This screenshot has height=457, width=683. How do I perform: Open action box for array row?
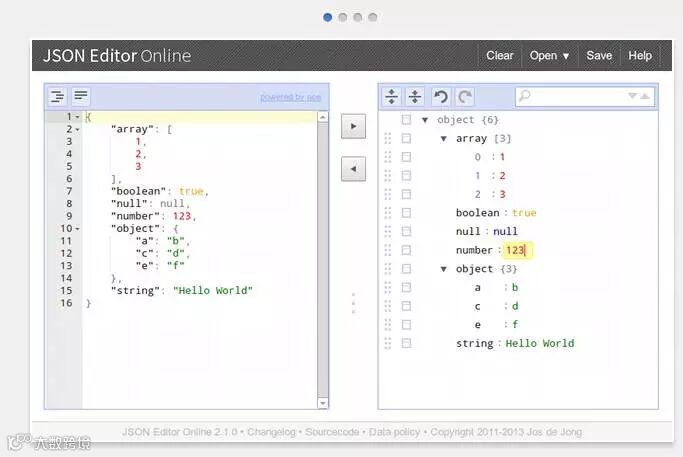(x=406, y=139)
